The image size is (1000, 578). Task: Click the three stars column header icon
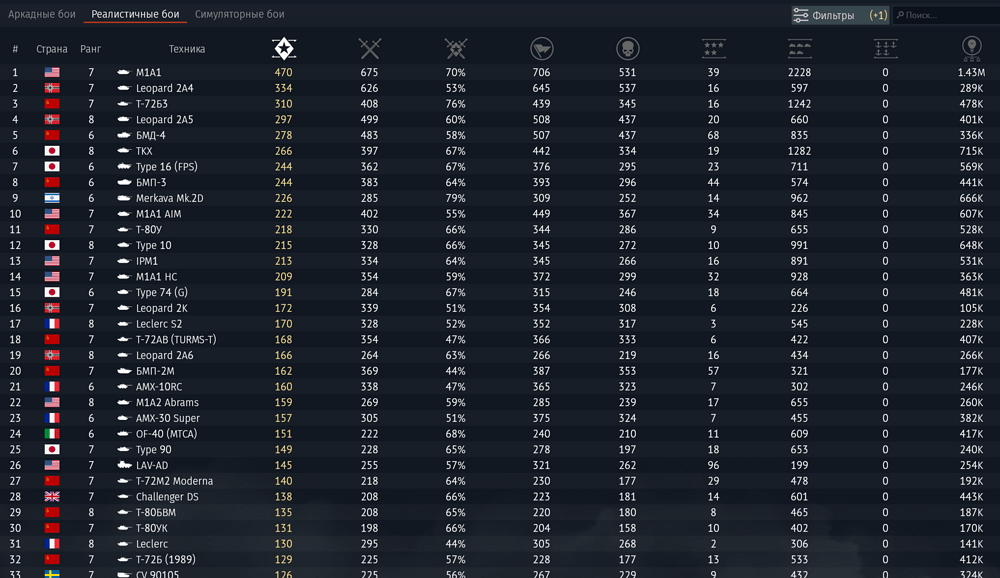(713, 48)
